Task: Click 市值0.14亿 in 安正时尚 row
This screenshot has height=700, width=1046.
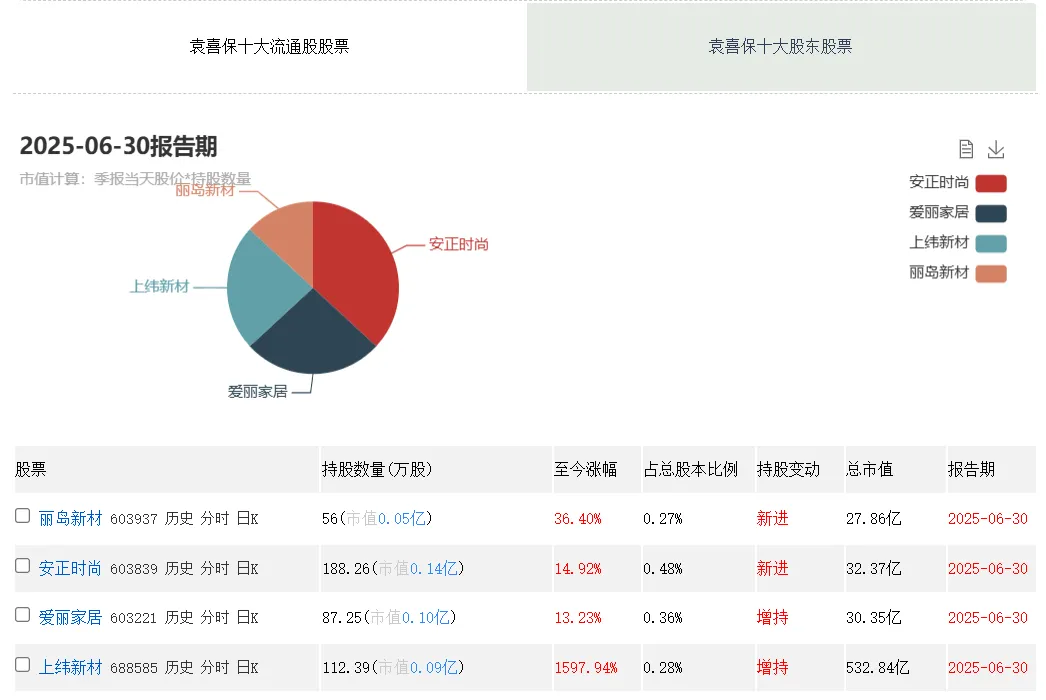Action: [419, 569]
